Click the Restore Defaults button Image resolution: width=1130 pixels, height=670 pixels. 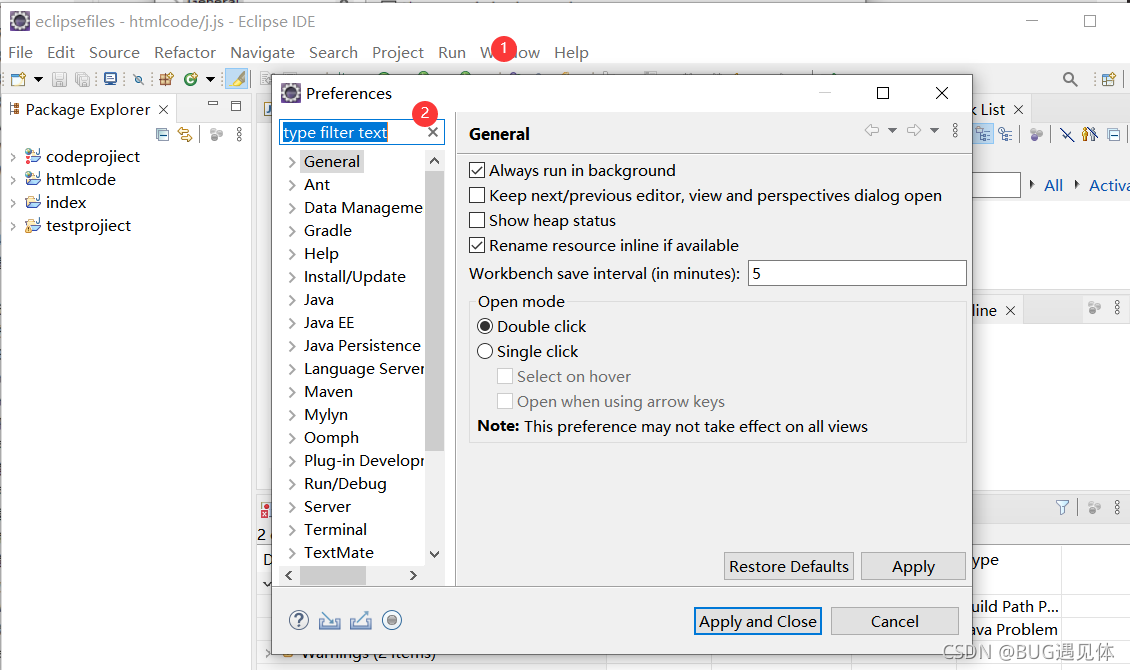[x=788, y=566]
